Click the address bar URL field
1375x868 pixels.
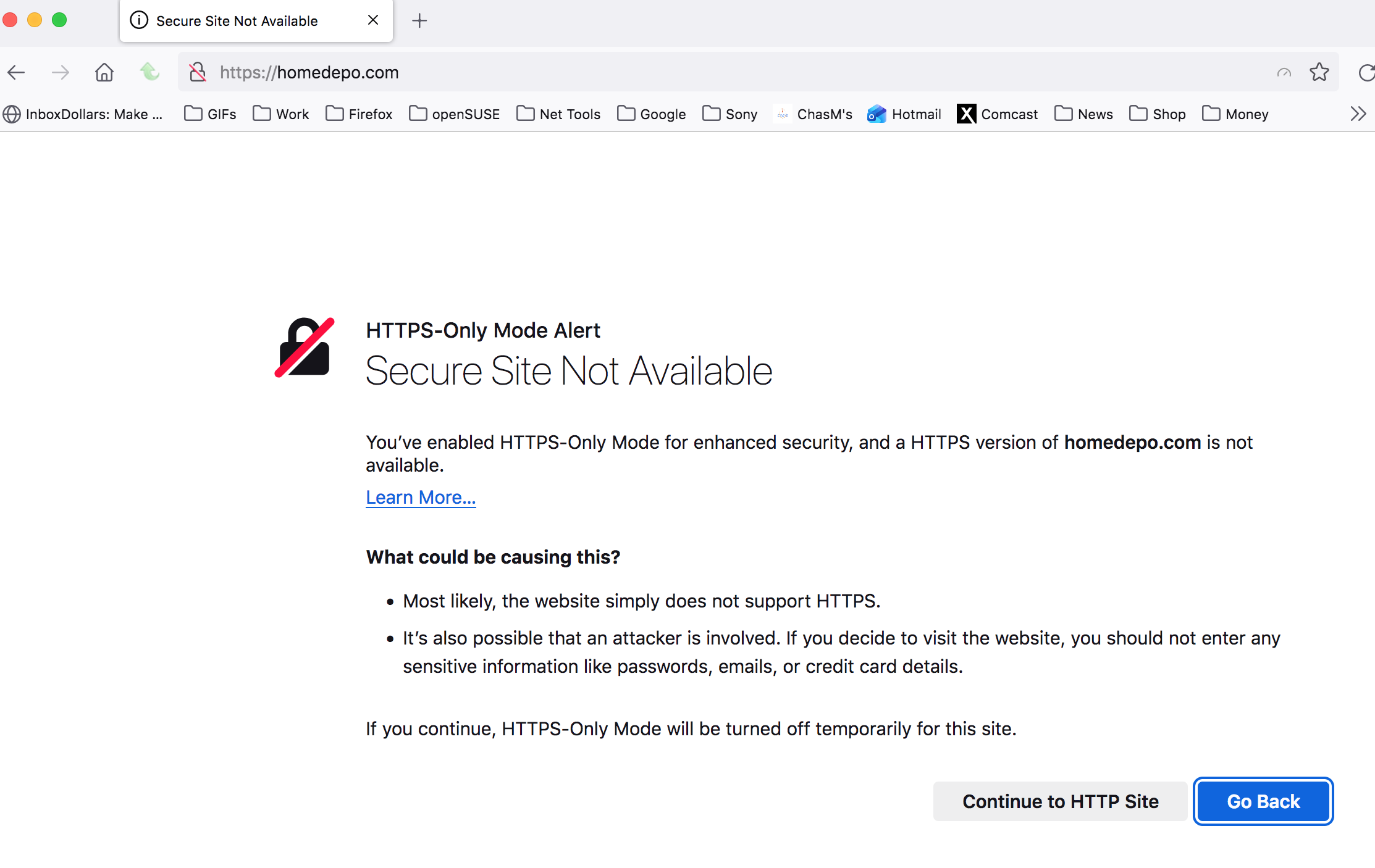point(618,73)
